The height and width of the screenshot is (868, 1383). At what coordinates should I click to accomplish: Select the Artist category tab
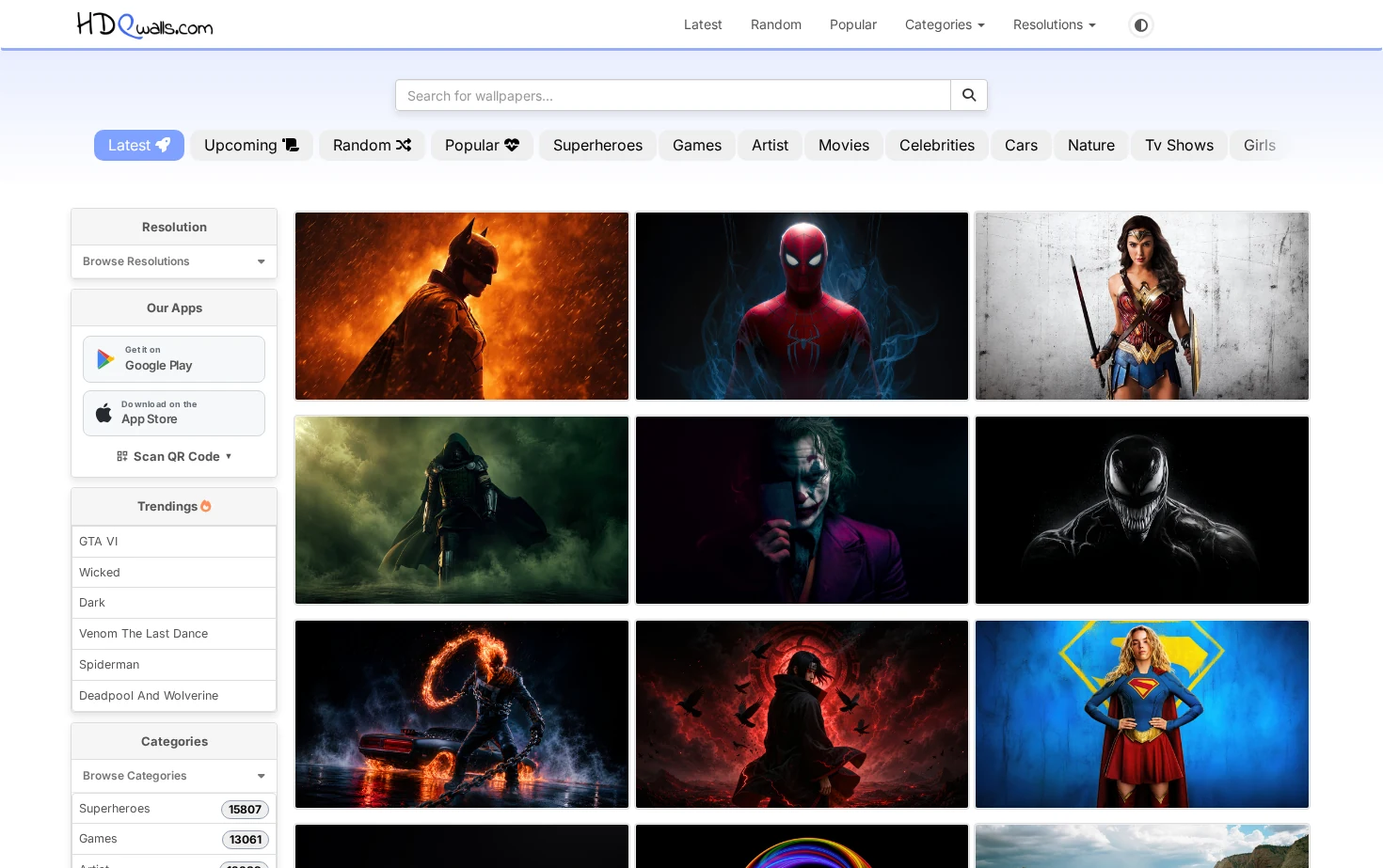tap(770, 145)
